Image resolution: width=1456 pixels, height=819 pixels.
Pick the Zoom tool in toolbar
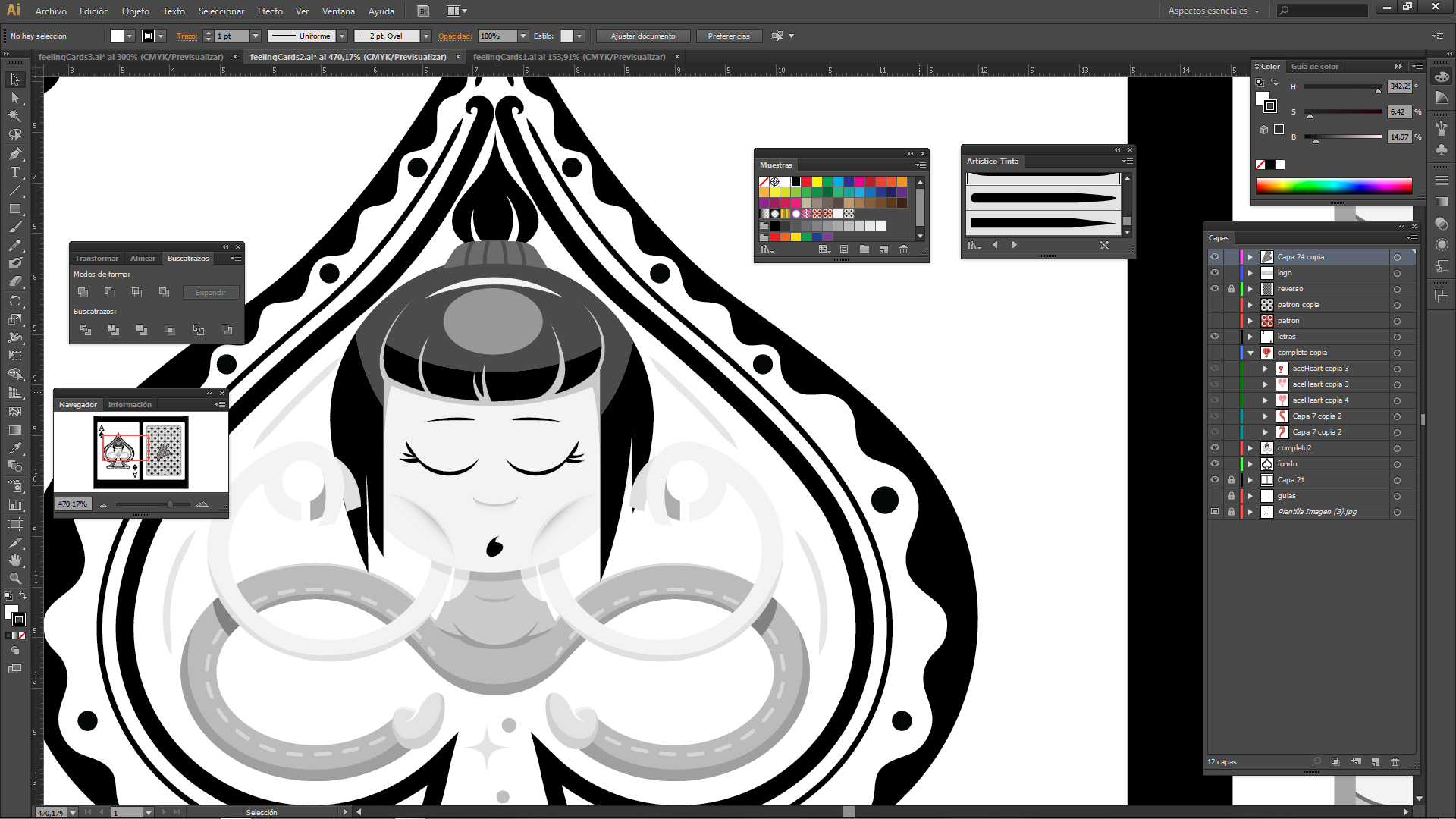(14, 579)
